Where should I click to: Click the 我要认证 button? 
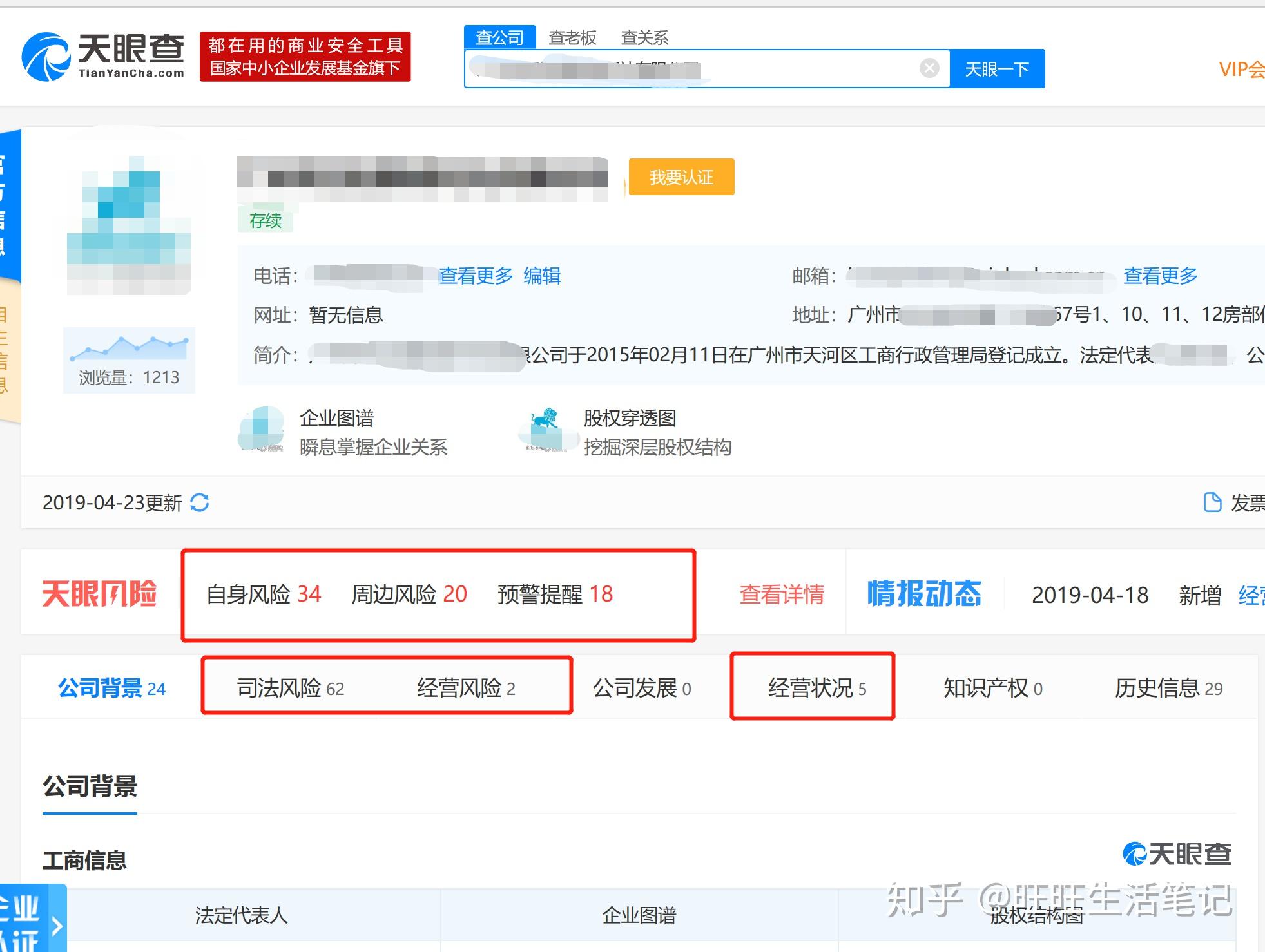(681, 177)
